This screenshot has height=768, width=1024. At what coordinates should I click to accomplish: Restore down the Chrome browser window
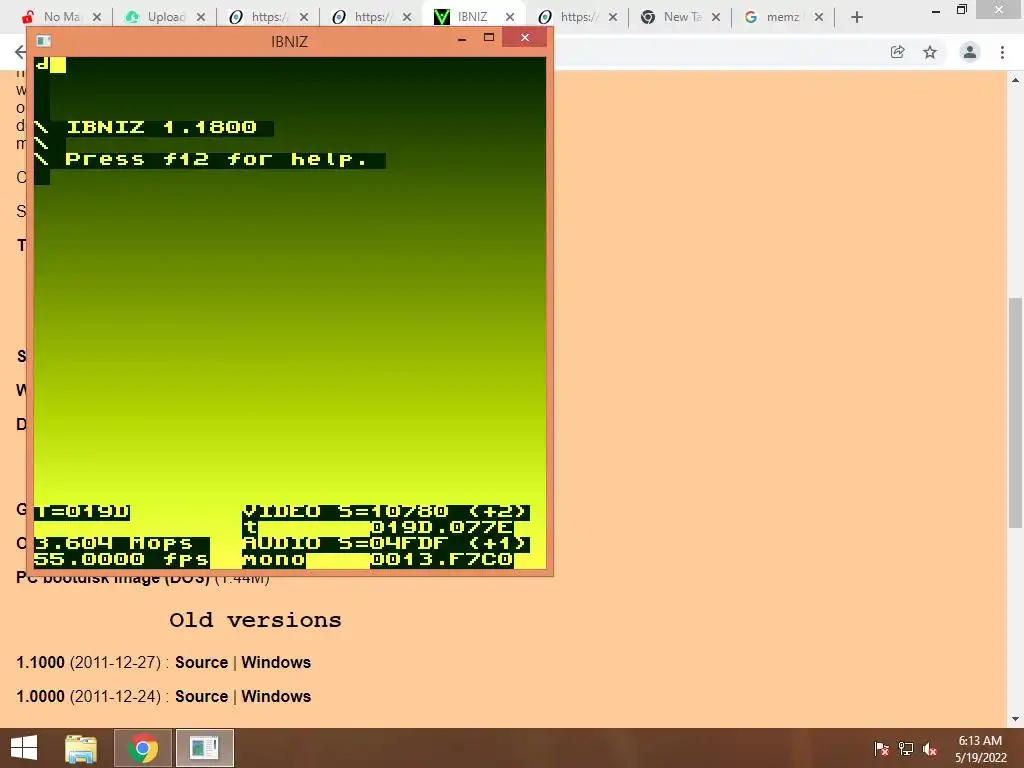click(962, 9)
